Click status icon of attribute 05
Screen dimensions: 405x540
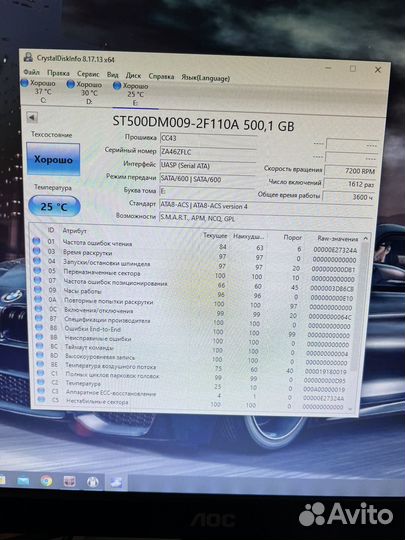38,271
